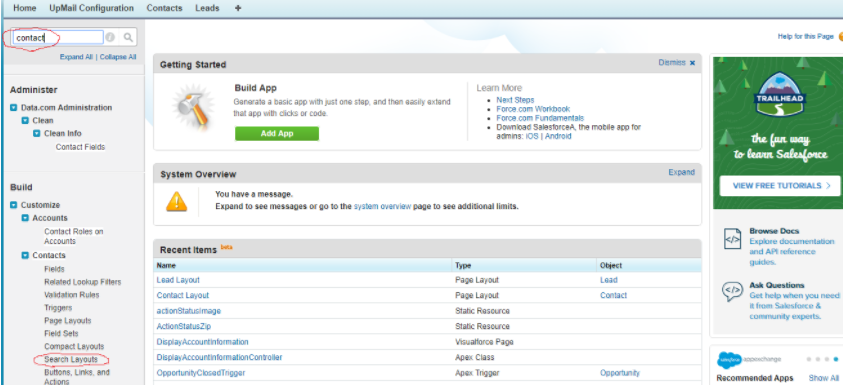Open Buttons, Links, and Actions

pos(77,377)
